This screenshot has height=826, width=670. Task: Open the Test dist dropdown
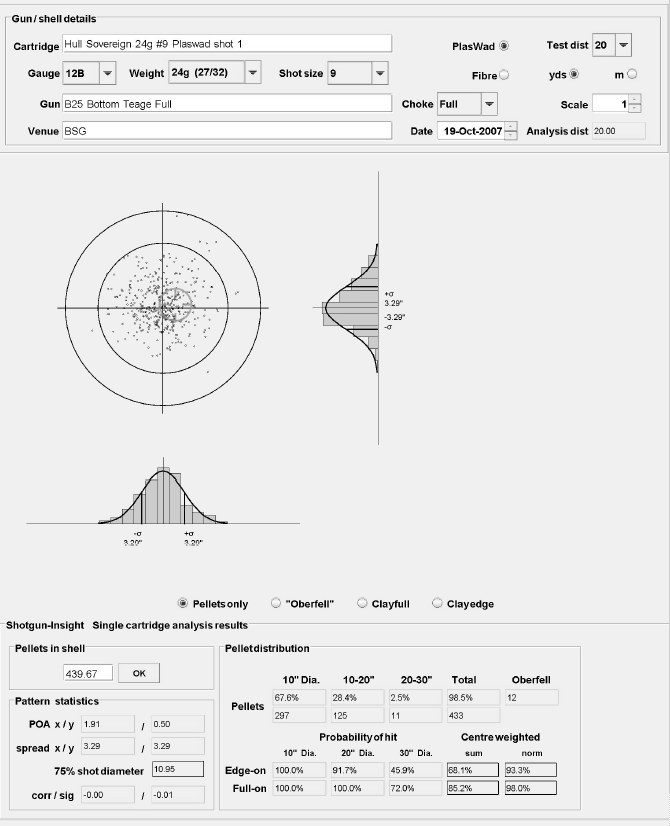click(x=624, y=46)
